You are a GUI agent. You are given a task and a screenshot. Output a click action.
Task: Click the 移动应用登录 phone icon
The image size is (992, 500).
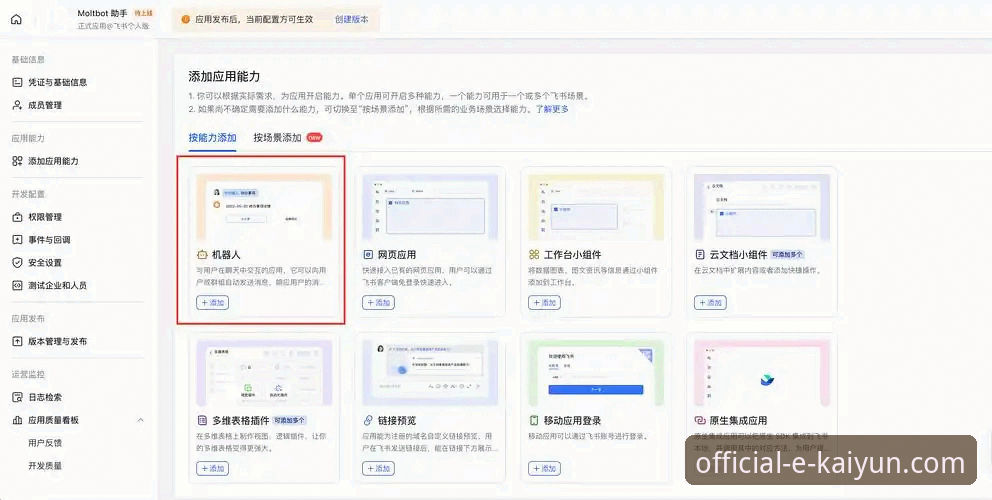click(x=534, y=420)
